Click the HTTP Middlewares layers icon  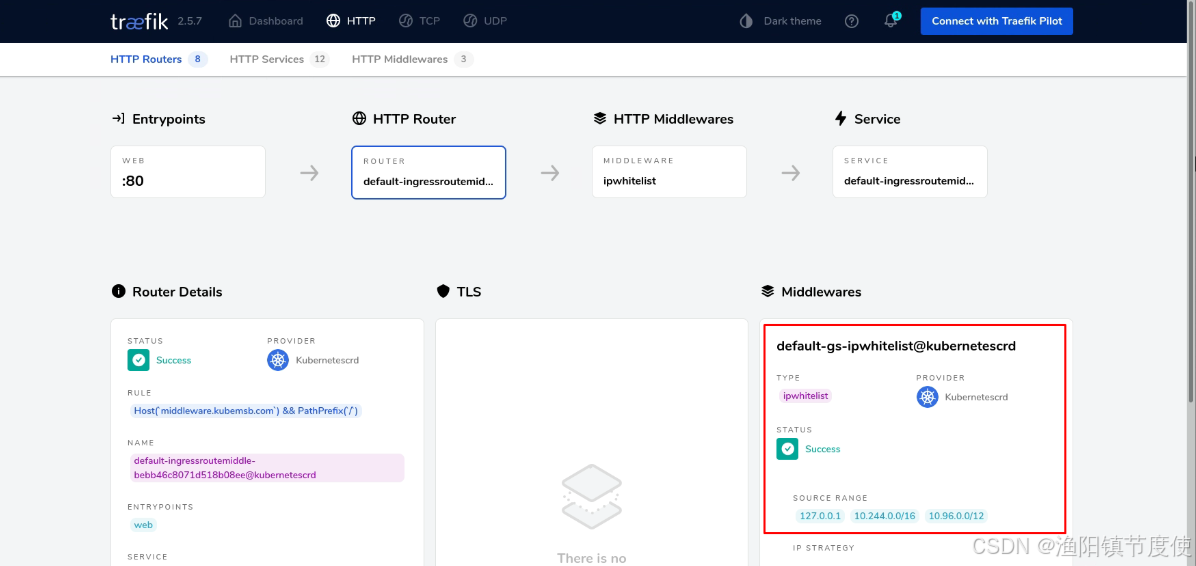(600, 119)
